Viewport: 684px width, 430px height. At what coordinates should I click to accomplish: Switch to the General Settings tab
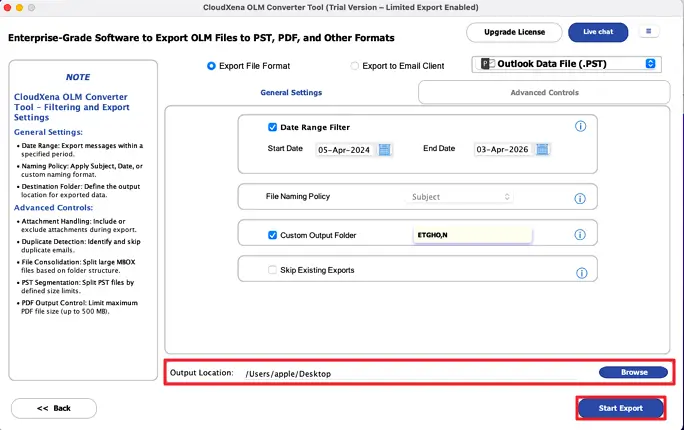tap(291, 92)
